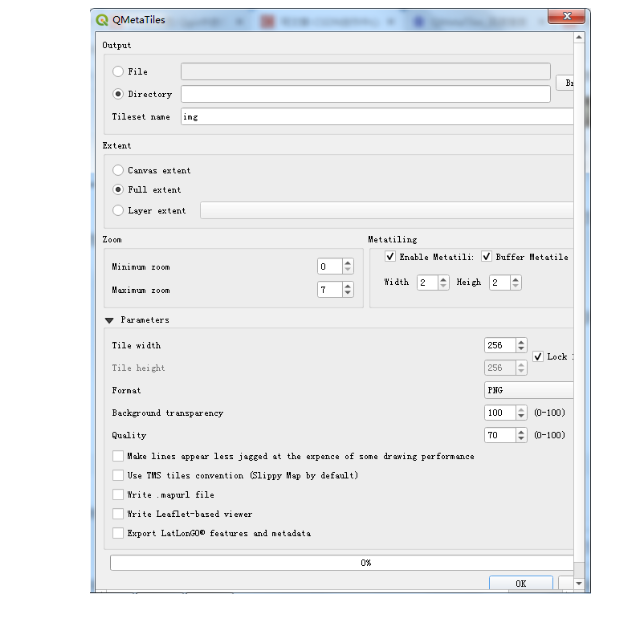This screenshot has width=627, height=617.
Task: Enable Write Leaflet-based viewer checkbox
Action: tap(118, 513)
